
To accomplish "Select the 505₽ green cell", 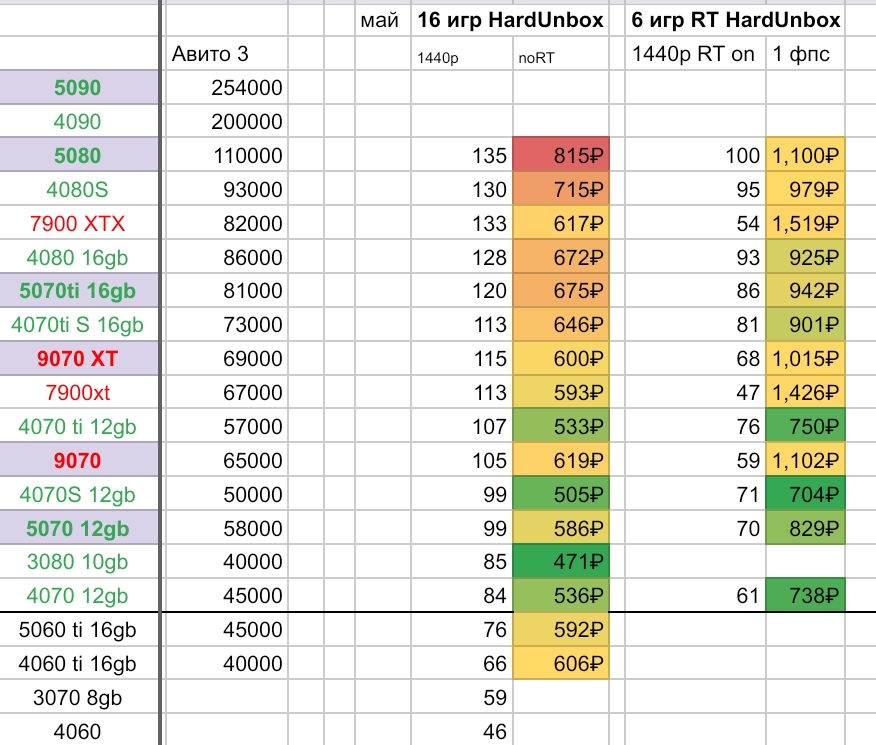I will click(561, 494).
